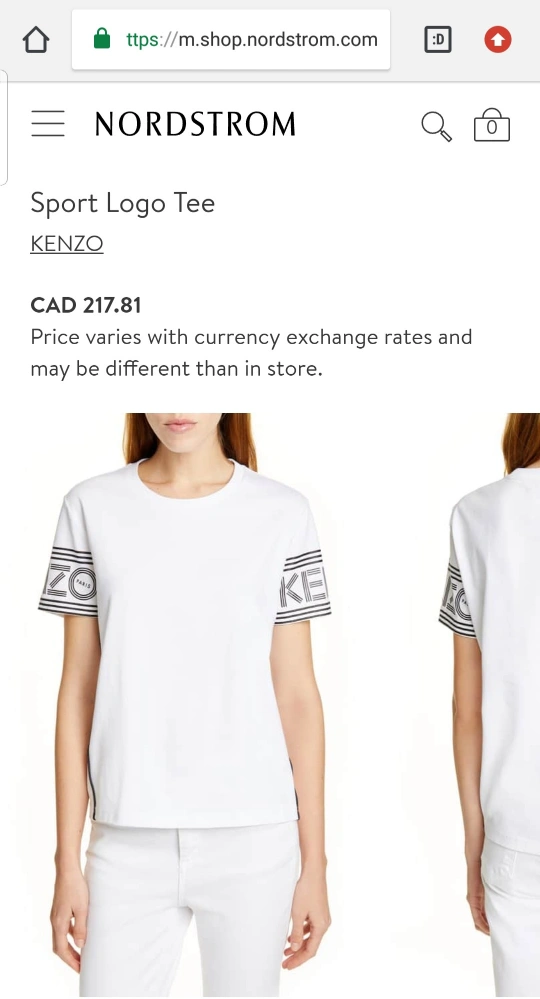540x999 pixels.
Task: Click the zero count on the bag
Action: pyautogui.click(x=492, y=127)
